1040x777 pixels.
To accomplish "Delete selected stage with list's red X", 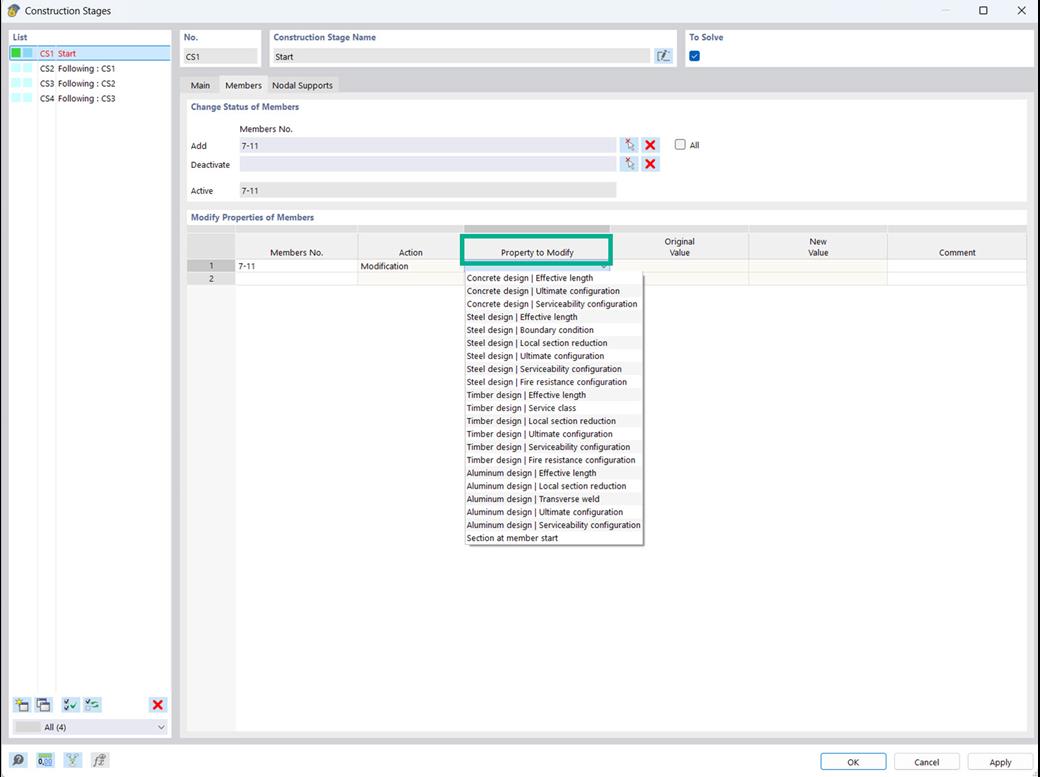I will [157, 705].
